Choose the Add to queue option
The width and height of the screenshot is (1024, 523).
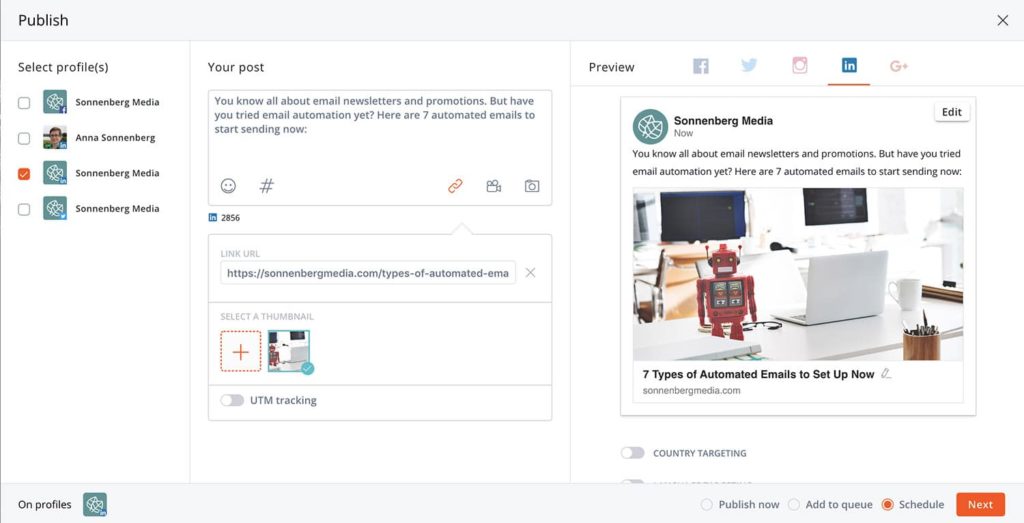[795, 505]
